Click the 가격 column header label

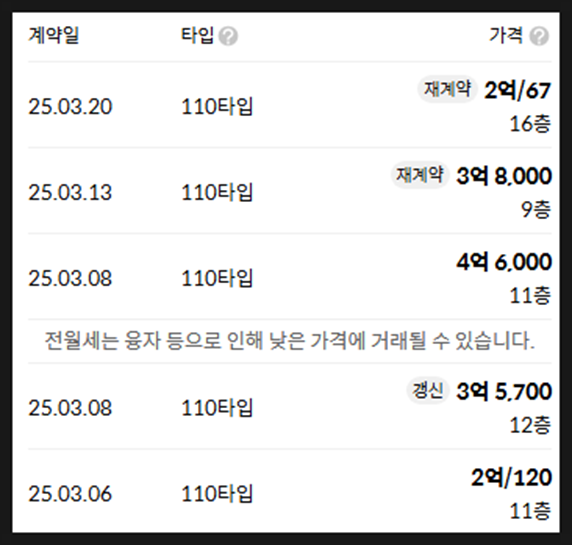tap(506, 36)
